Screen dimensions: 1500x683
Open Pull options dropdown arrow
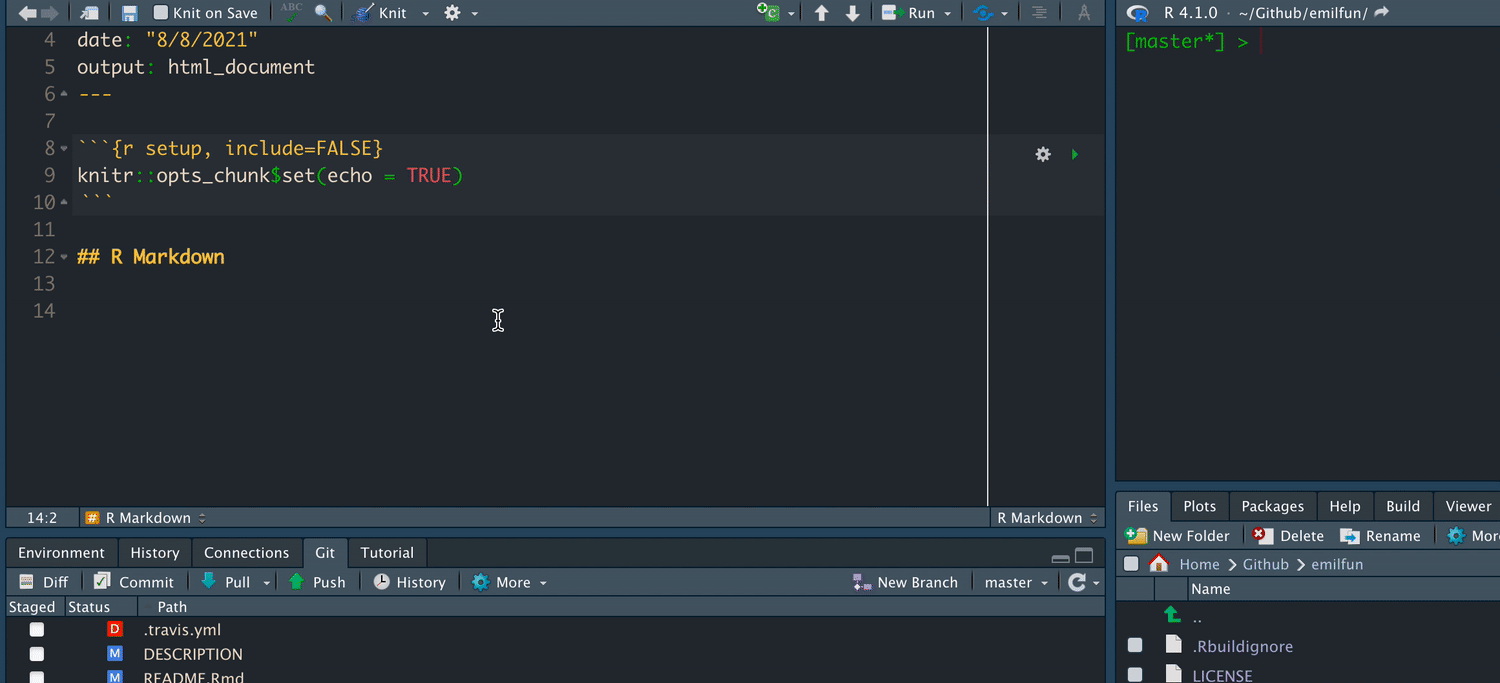266,583
